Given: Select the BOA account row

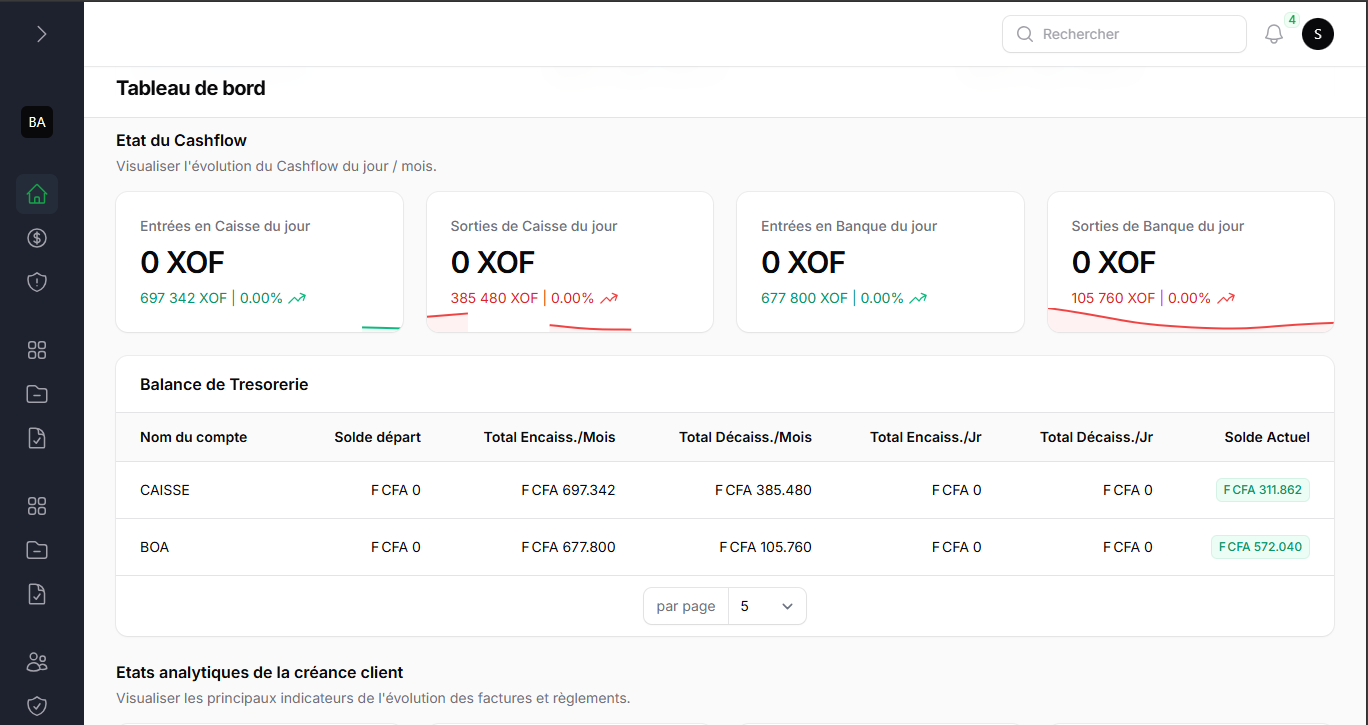Looking at the screenshot, I should [x=155, y=547].
